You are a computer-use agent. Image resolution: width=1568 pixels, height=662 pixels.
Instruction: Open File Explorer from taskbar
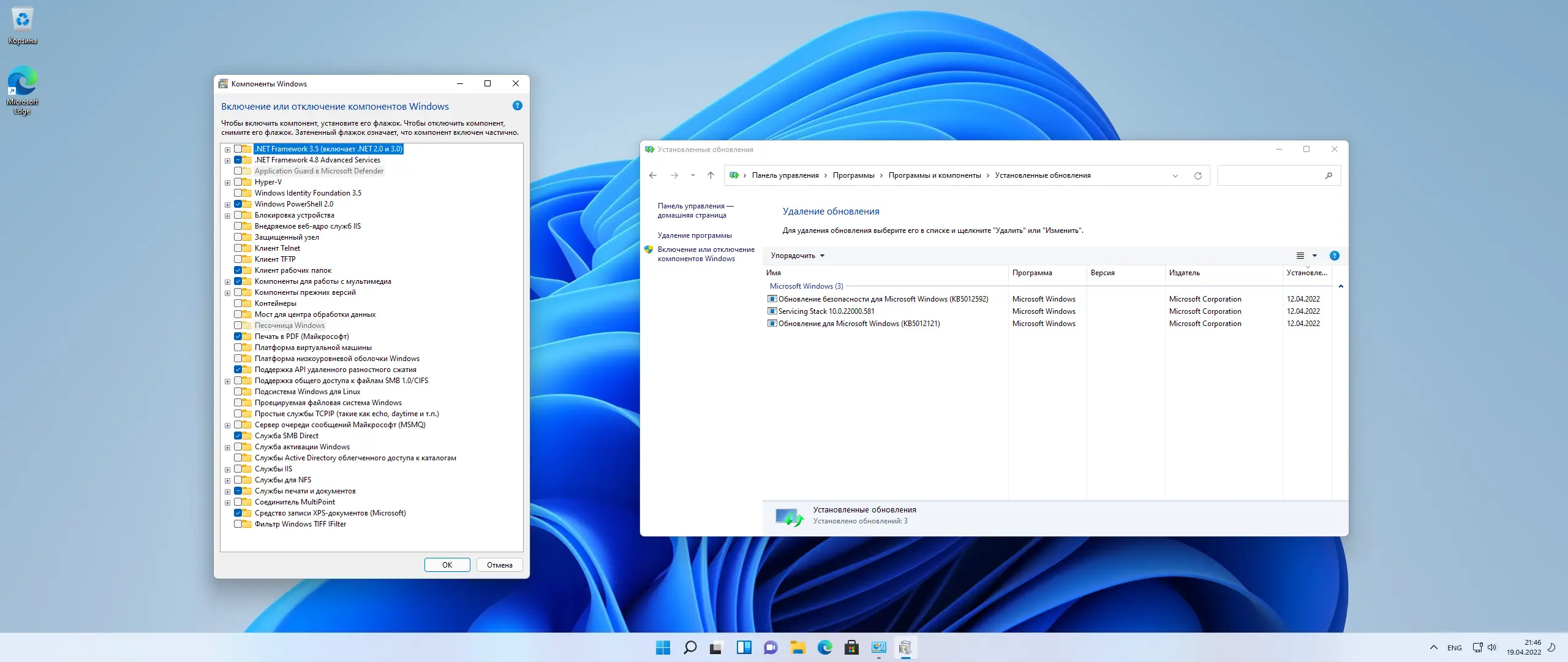797,647
